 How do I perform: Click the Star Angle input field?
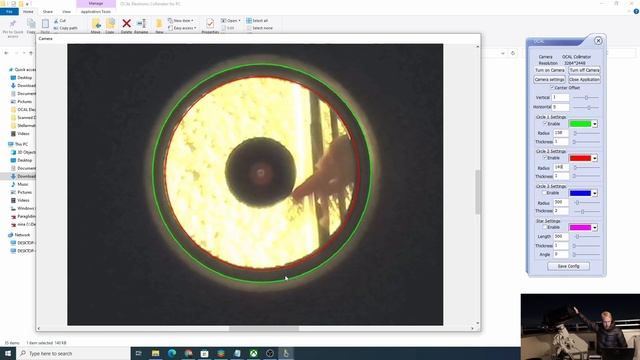click(561, 254)
